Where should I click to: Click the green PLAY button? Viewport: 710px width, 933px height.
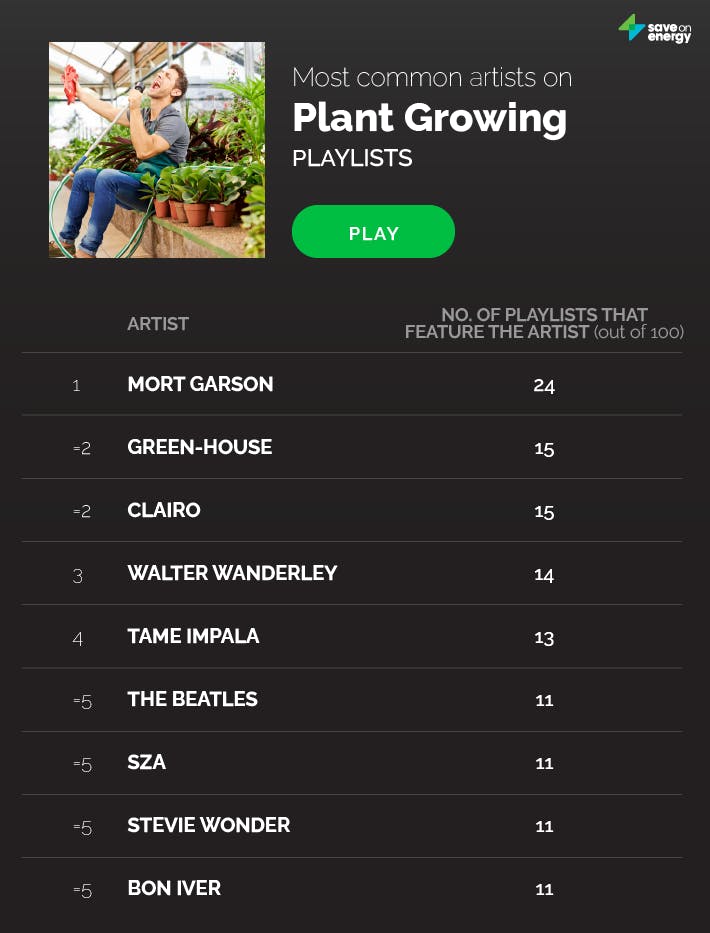click(373, 232)
